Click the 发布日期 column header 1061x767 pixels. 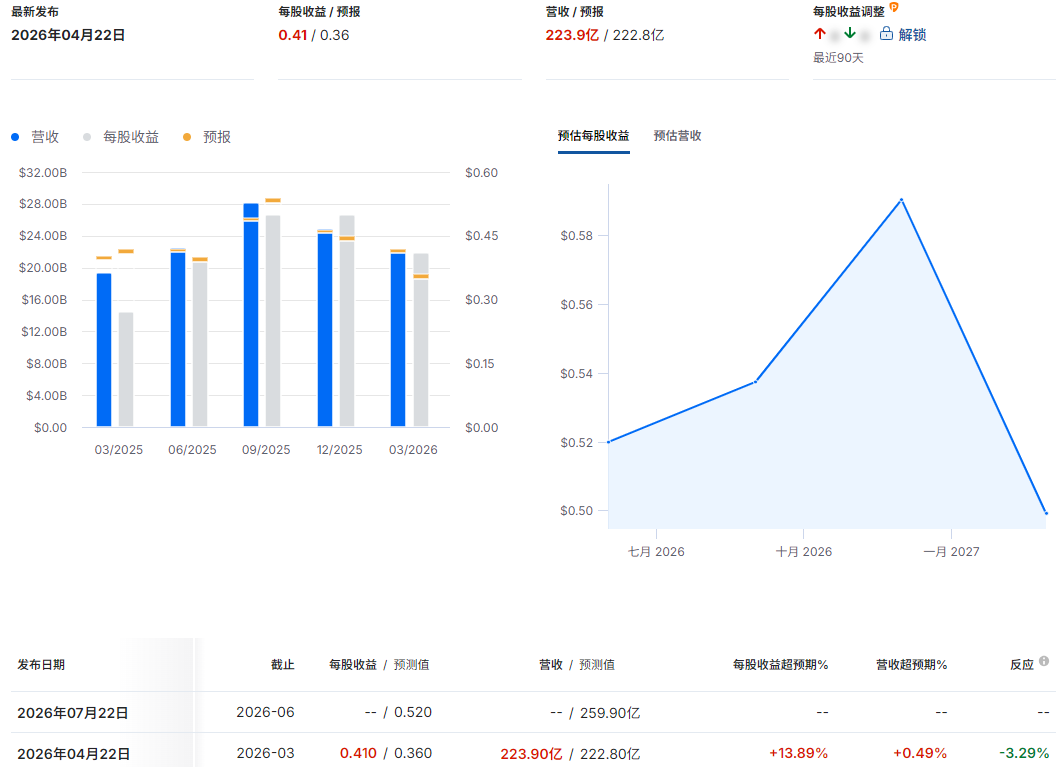click(41, 665)
